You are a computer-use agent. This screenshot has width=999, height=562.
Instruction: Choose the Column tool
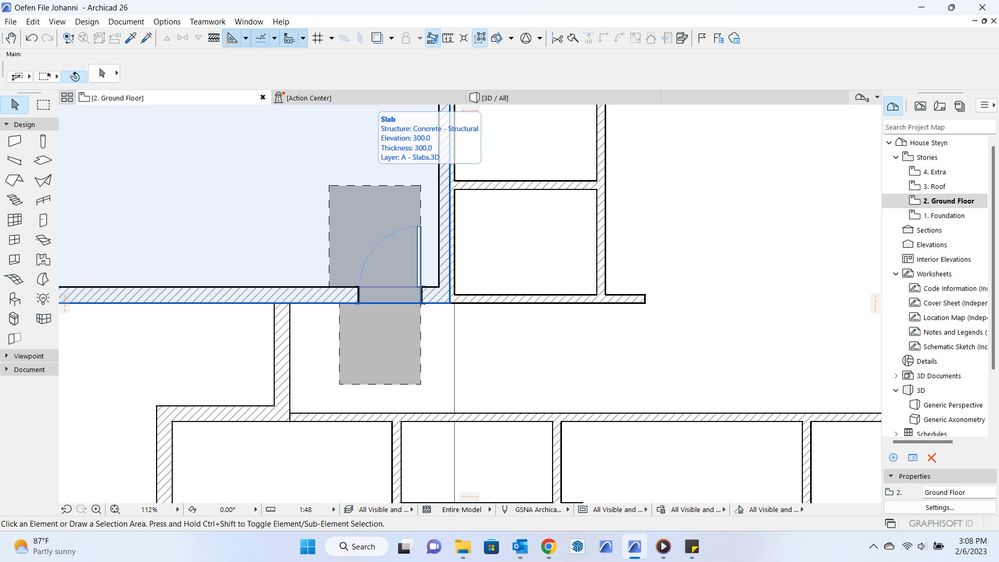coord(43,141)
